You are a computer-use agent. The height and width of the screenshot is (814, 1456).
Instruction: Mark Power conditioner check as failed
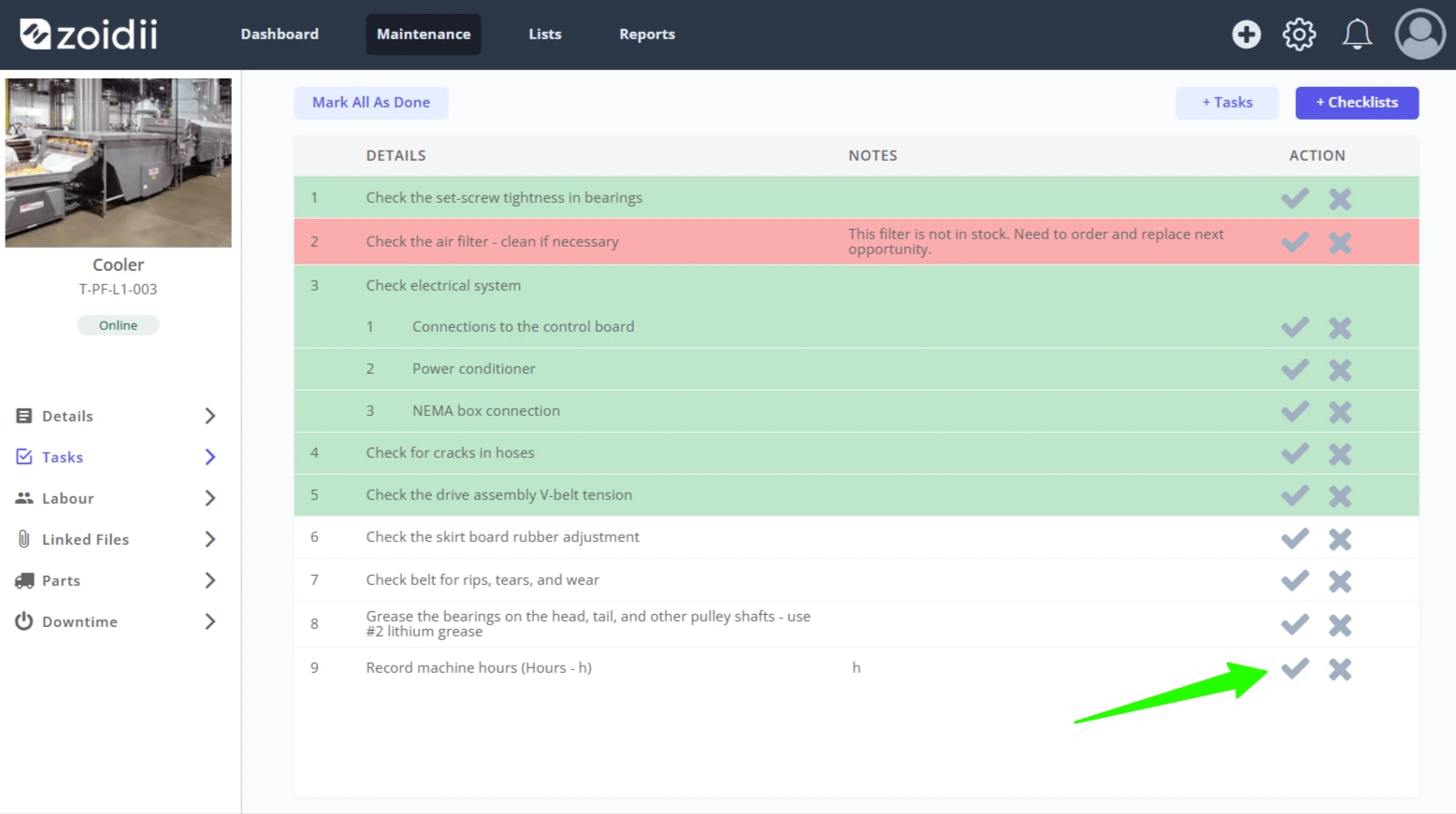[x=1340, y=370]
